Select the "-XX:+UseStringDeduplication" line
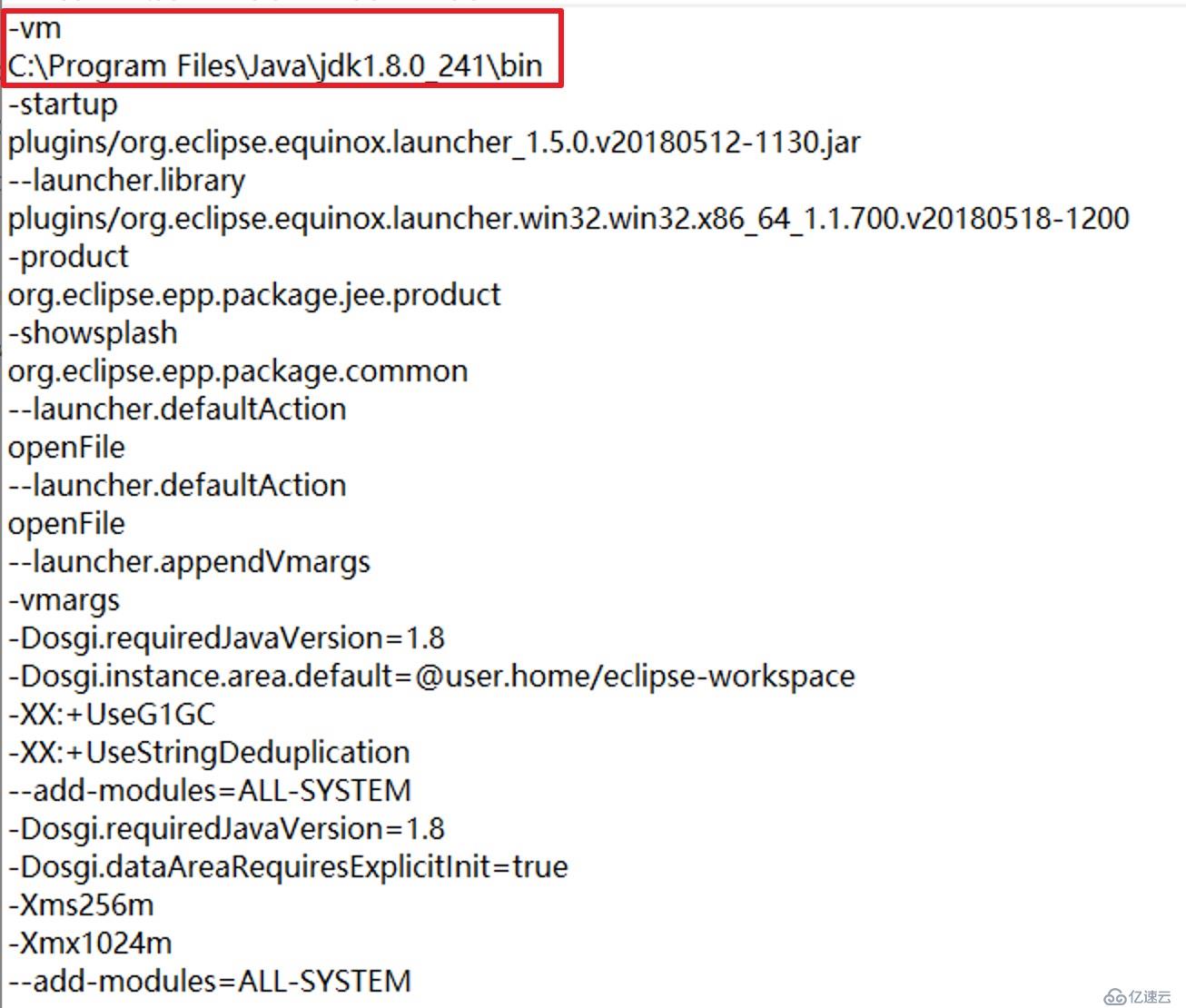This screenshot has height=1008, width=1186. tap(209, 753)
